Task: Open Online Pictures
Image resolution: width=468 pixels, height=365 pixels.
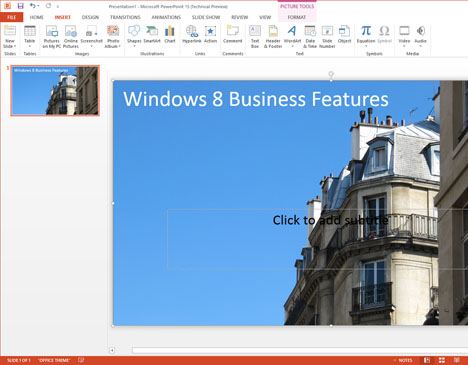Action: coord(71,31)
